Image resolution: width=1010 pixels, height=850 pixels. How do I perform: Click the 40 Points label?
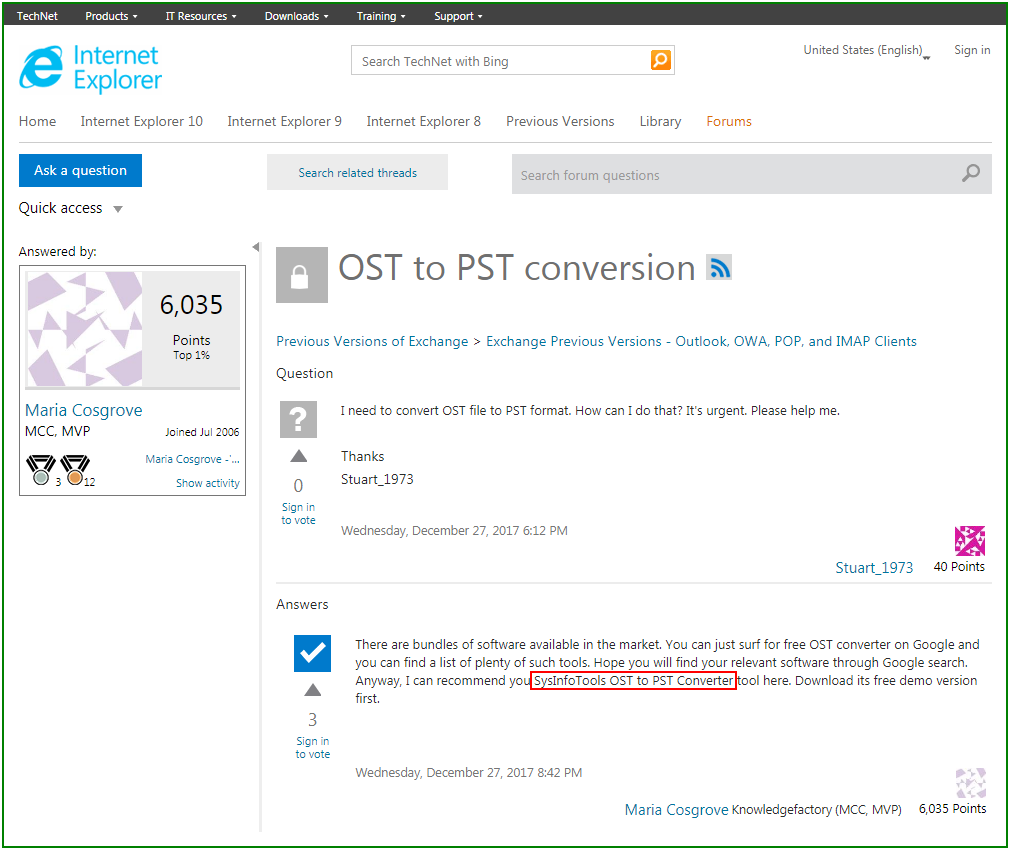pyautogui.click(x=959, y=567)
